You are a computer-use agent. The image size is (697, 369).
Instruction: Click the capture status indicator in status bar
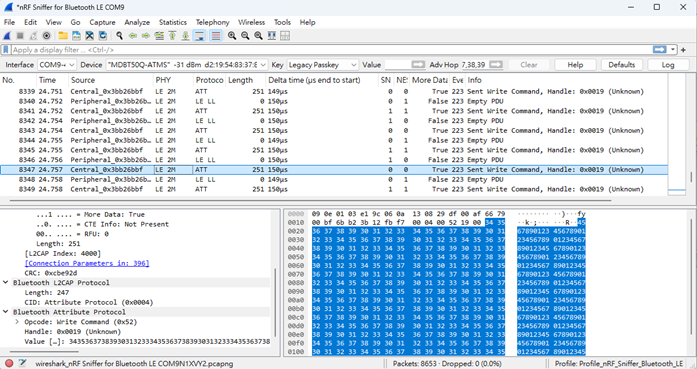tap(8, 363)
